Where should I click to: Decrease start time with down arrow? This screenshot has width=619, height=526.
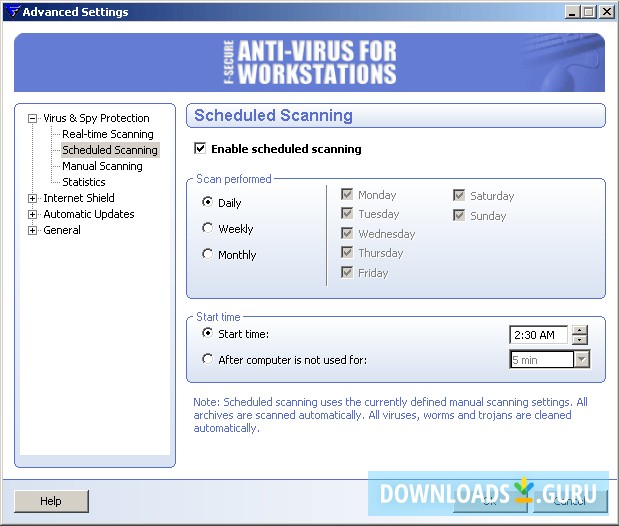(x=580, y=340)
